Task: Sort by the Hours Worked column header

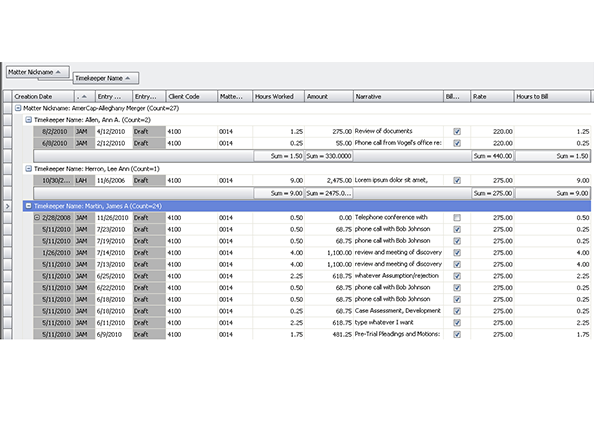Action: click(278, 97)
